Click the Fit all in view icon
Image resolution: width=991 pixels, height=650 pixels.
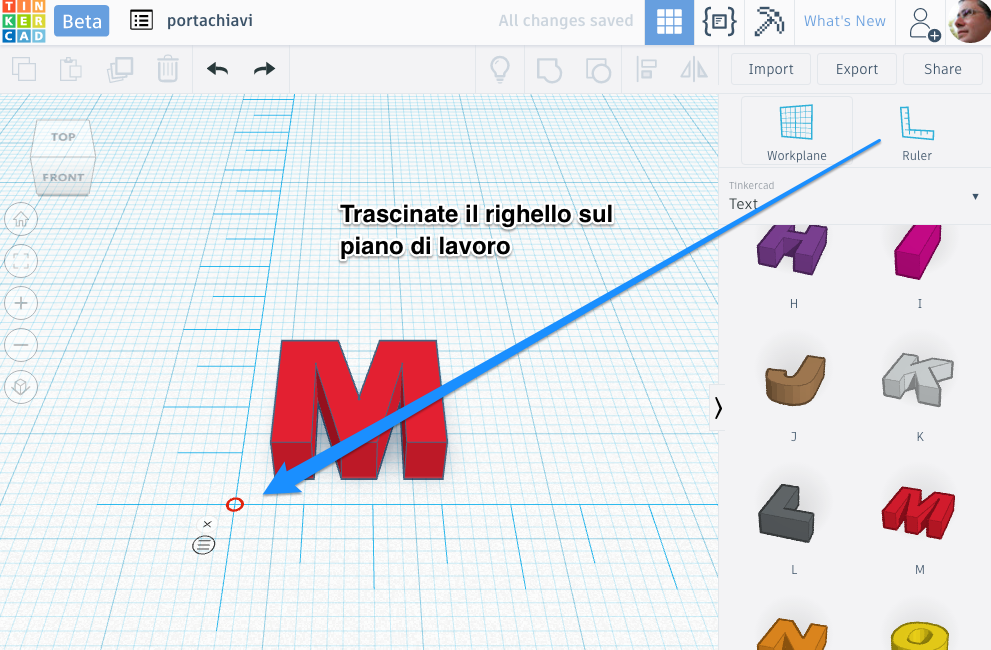[x=22, y=261]
